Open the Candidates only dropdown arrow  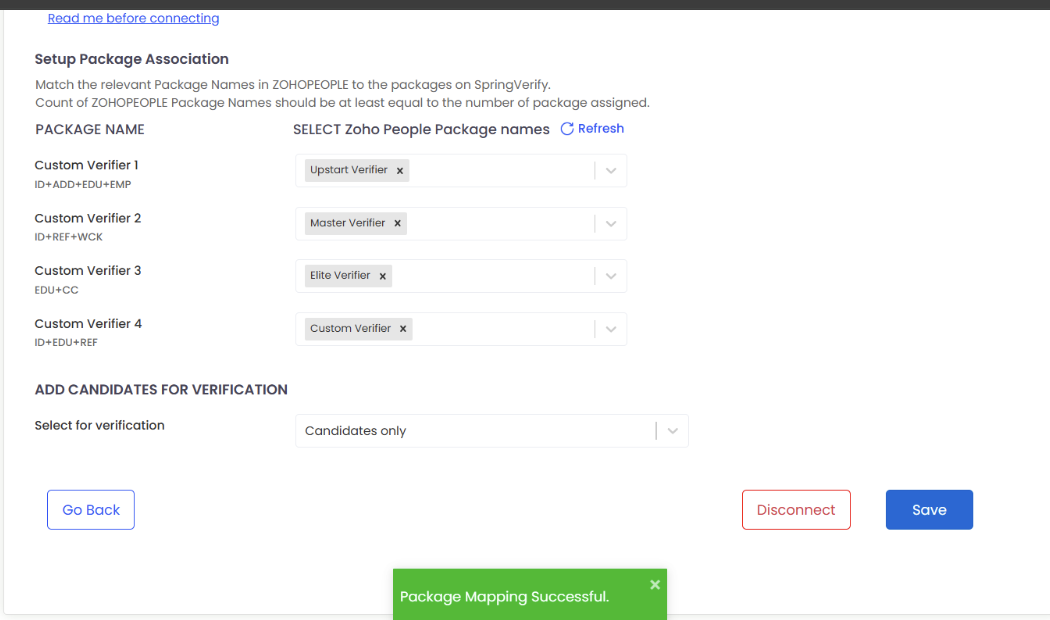[x=673, y=431]
